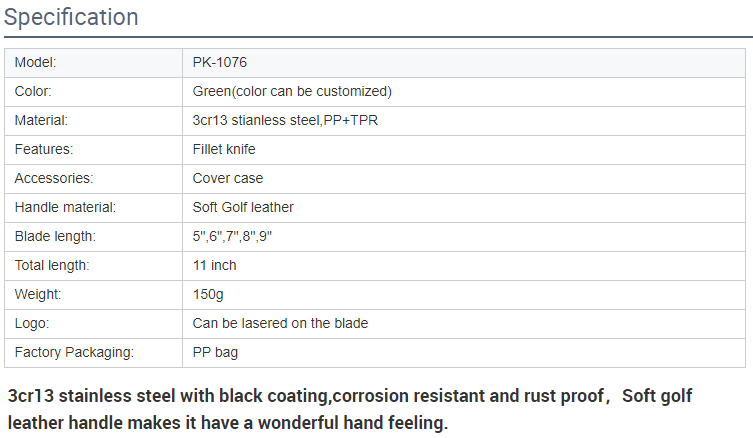753x438 pixels.
Task: Select the Green color customized text
Action: point(292,91)
